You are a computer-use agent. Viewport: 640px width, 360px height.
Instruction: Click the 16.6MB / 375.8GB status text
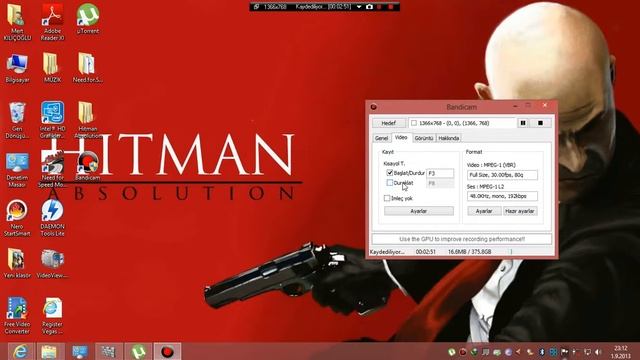tap(469, 252)
